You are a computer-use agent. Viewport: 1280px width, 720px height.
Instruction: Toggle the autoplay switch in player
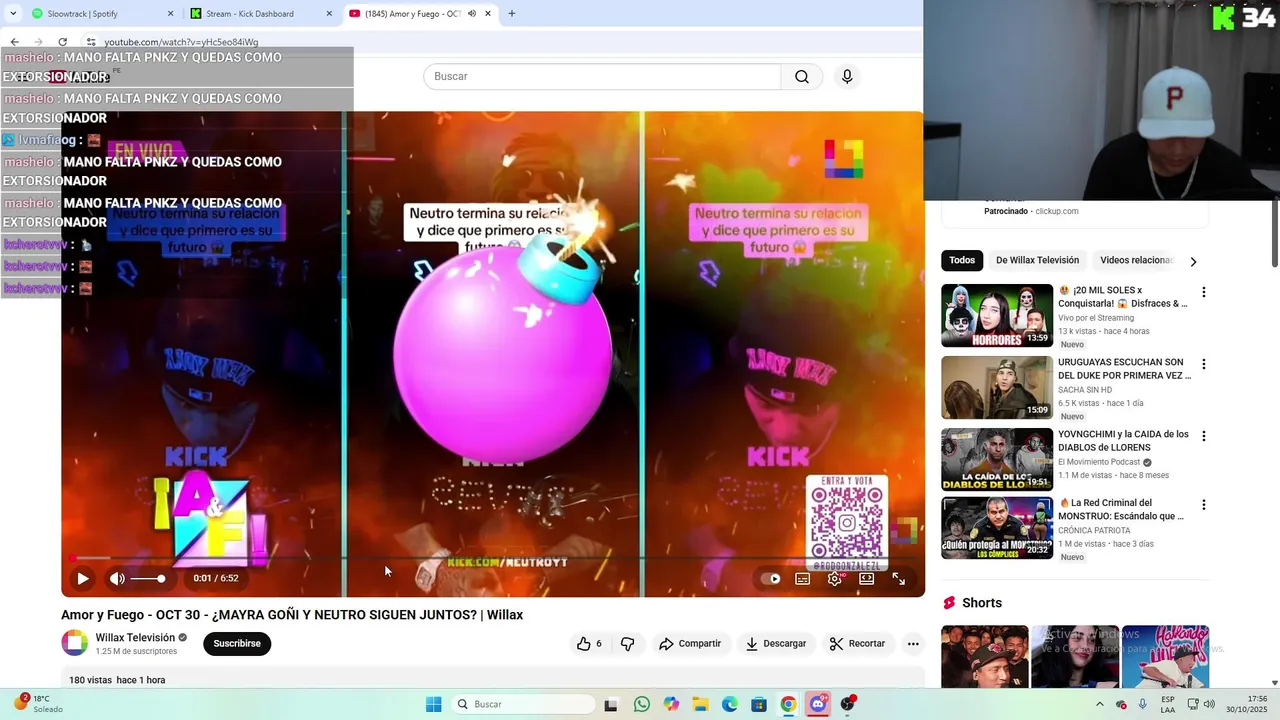(771, 578)
